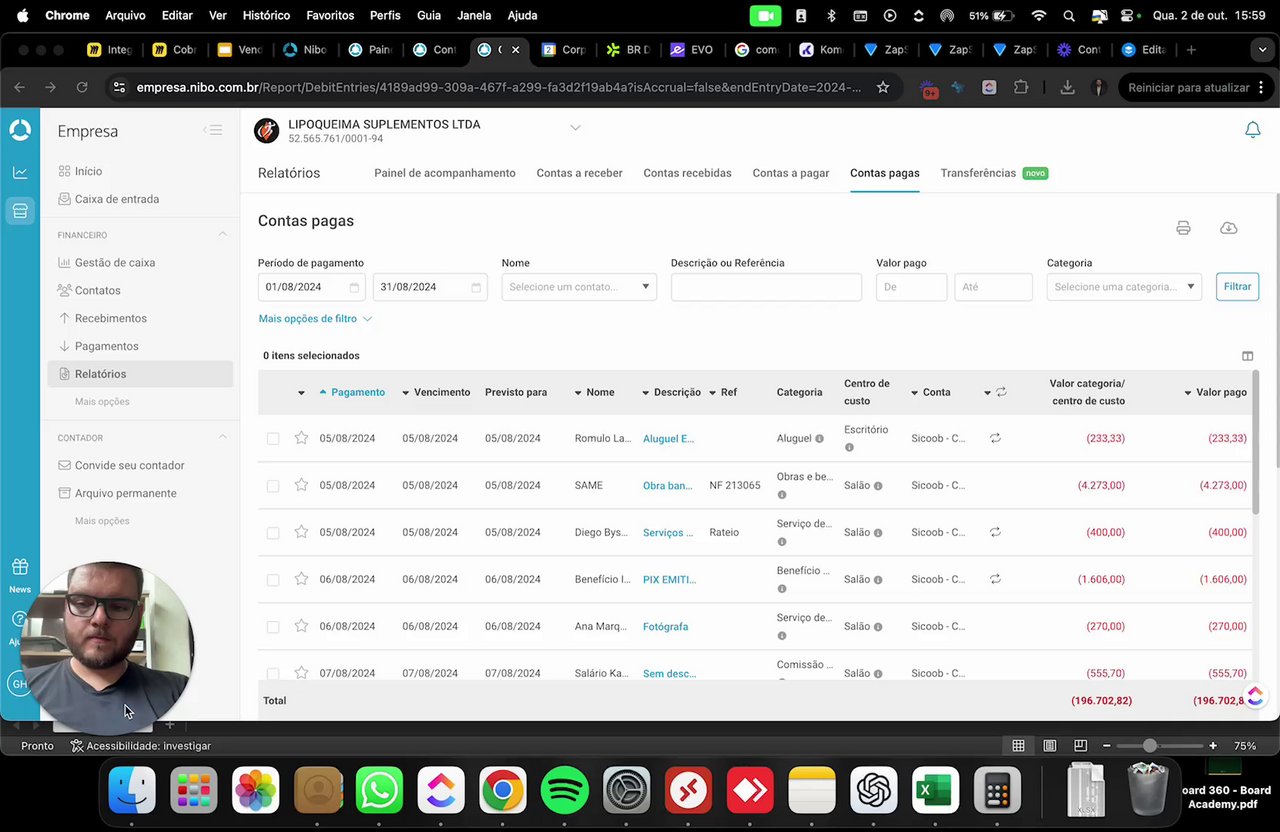Open Excel from the Dock
The width and height of the screenshot is (1280, 832).
coord(936,792)
